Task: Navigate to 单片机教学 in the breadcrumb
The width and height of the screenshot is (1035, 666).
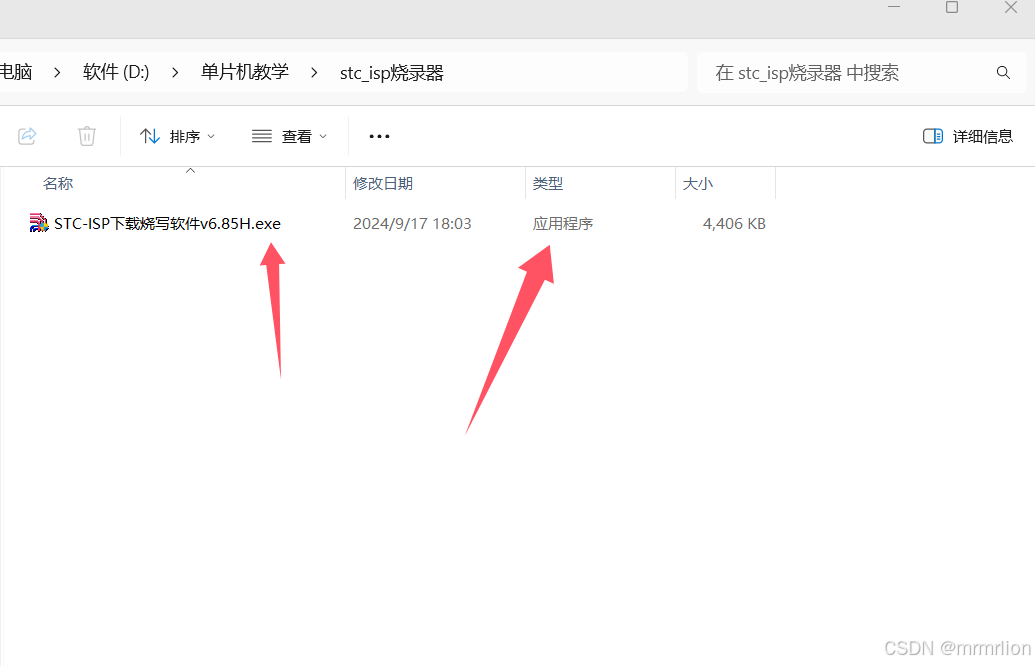Action: [245, 72]
